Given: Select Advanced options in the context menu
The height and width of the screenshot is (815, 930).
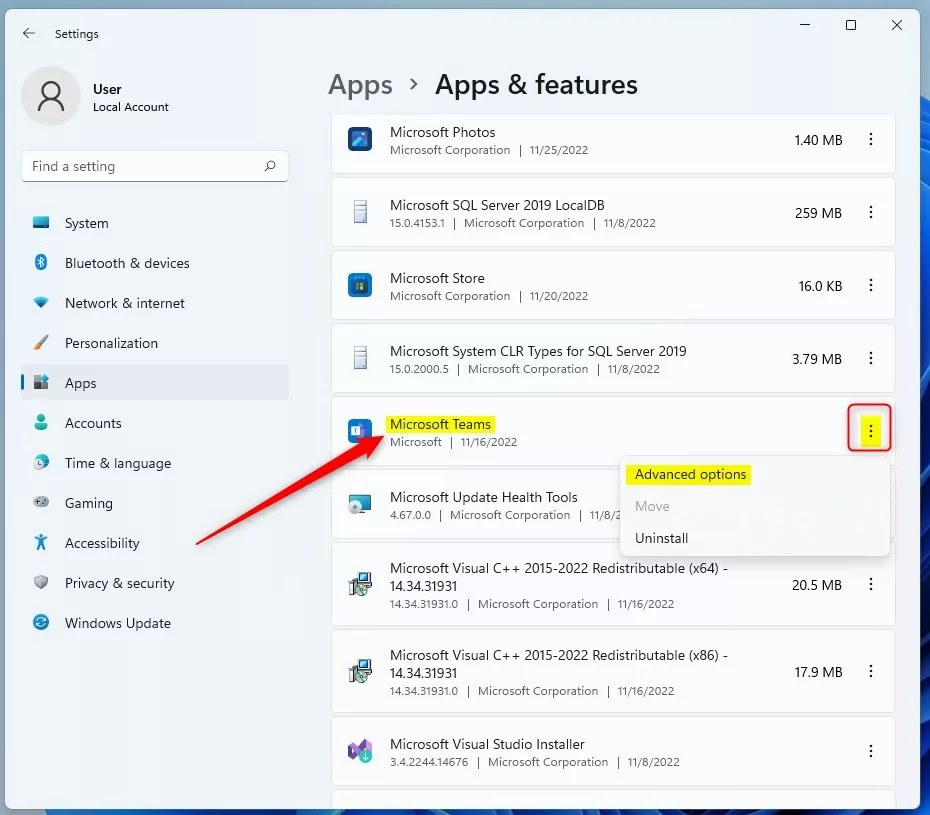Looking at the screenshot, I should click(691, 475).
